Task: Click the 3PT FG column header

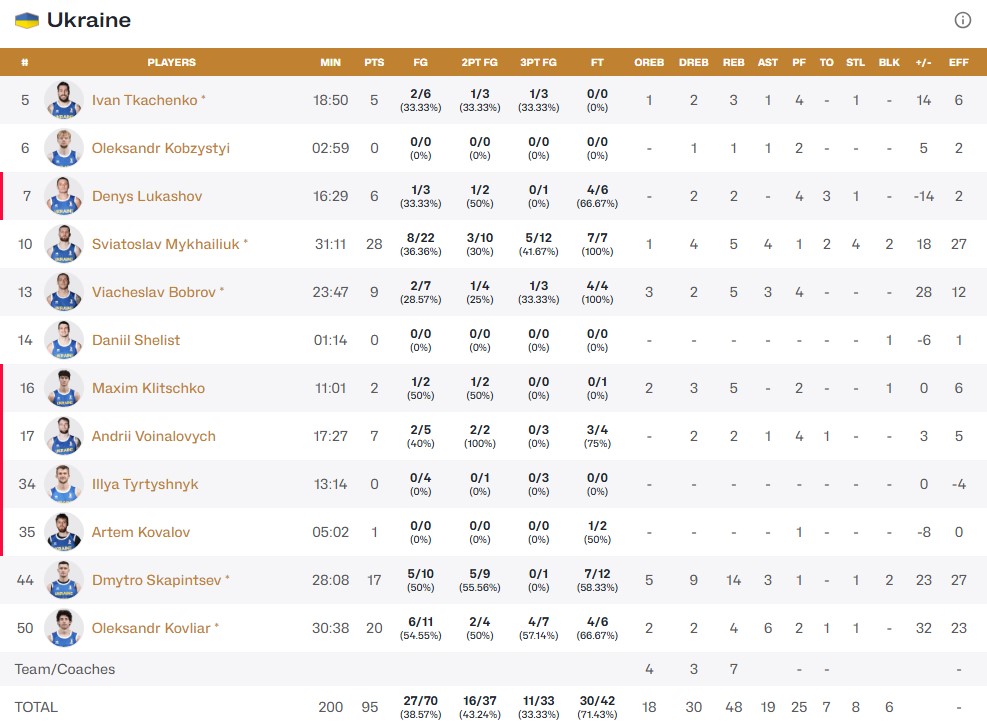Action: click(x=538, y=62)
